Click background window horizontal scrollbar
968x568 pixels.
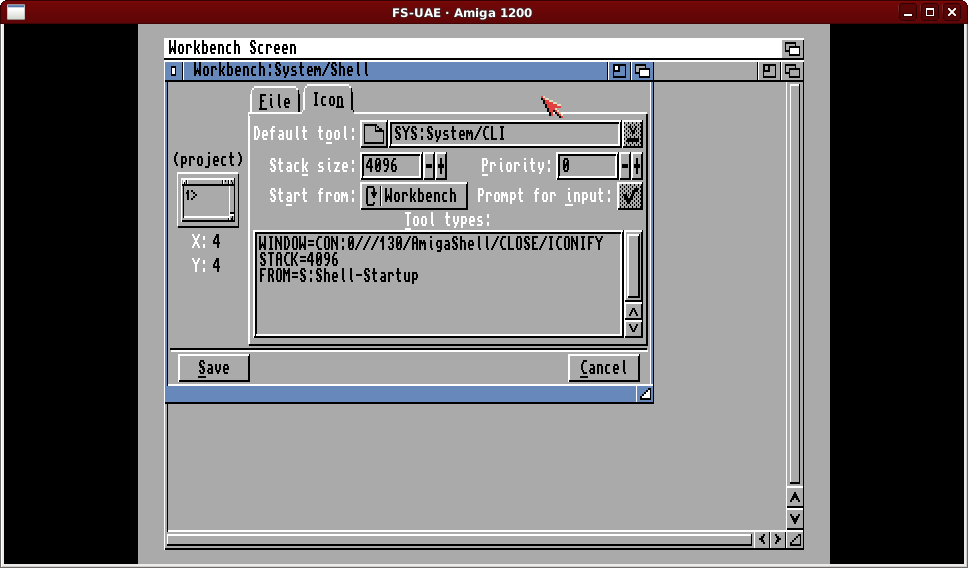click(460, 540)
